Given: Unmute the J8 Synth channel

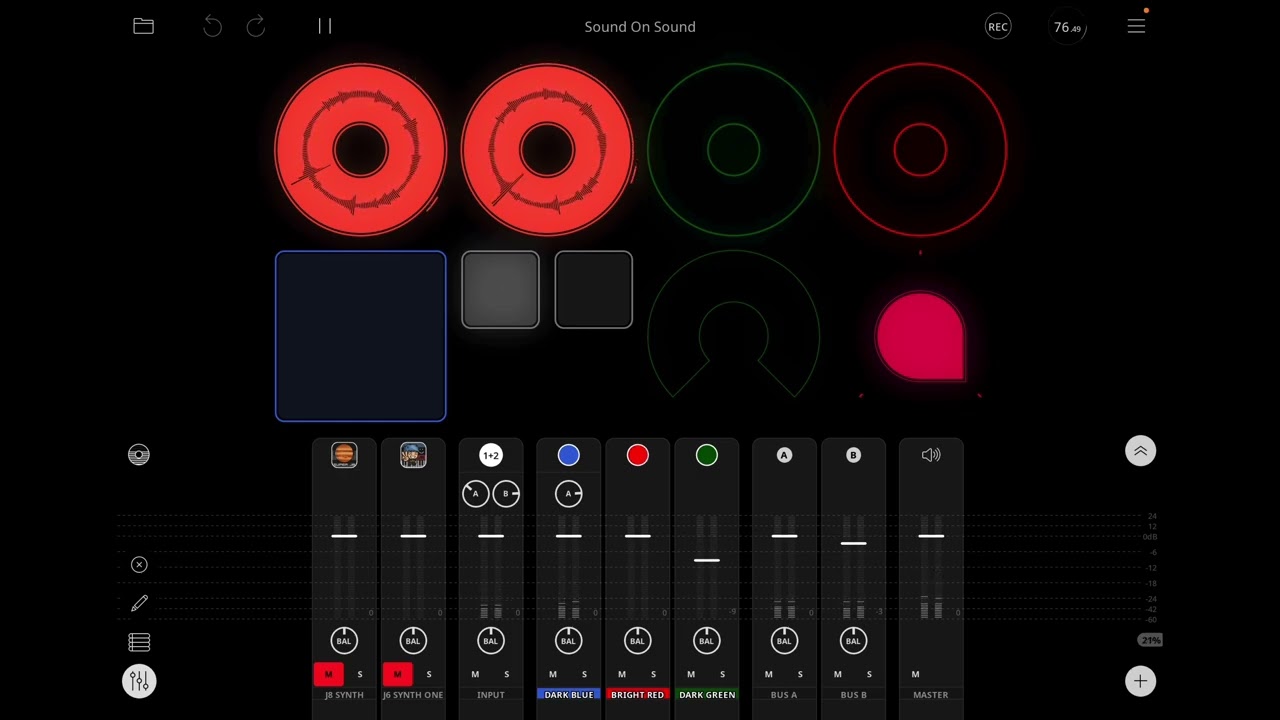Looking at the screenshot, I should point(328,674).
